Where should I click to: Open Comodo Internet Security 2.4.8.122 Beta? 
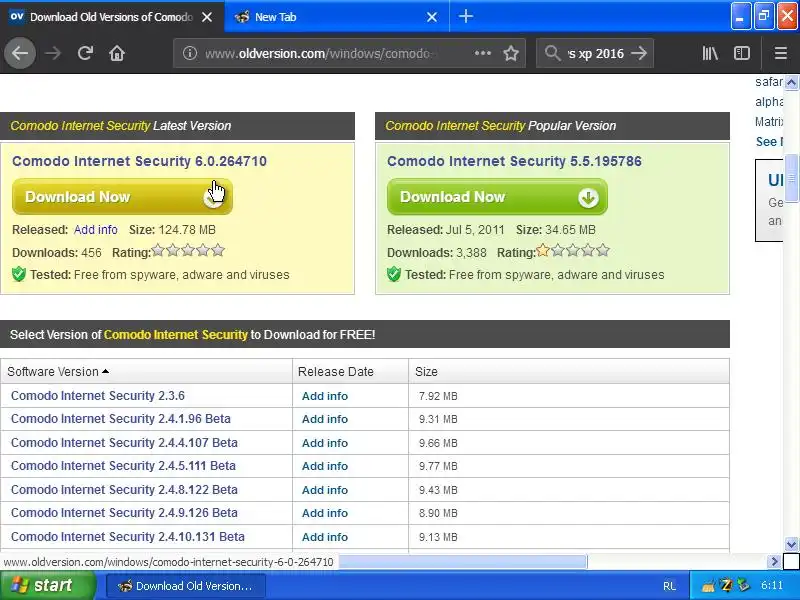124,489
